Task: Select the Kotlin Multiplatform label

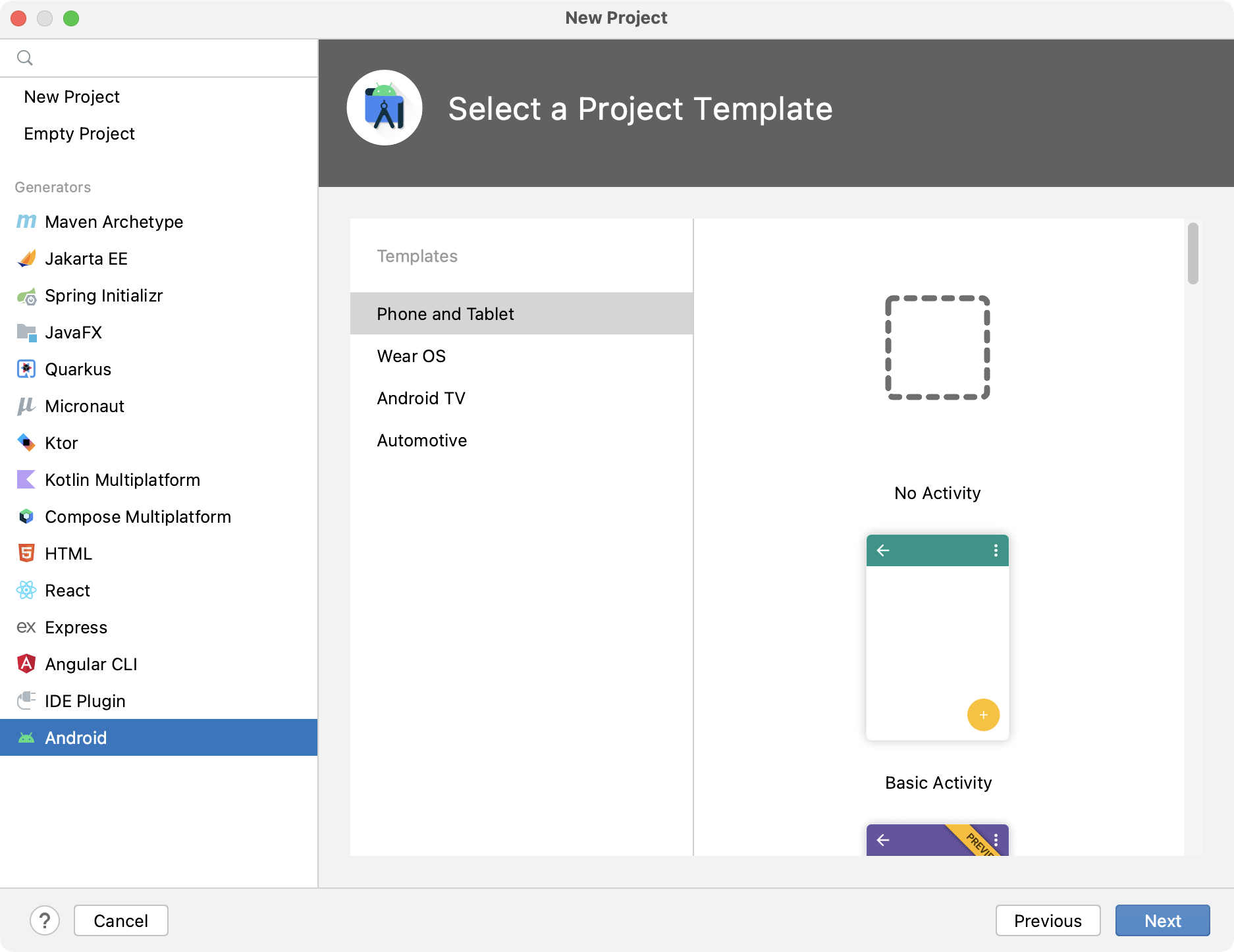Action: click(122, 480)
